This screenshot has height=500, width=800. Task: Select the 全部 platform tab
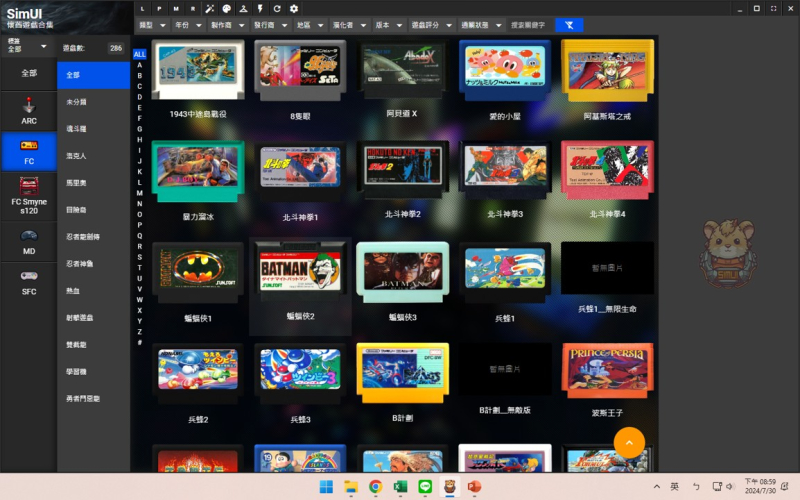pyautogui.click(x=29, y=73)
